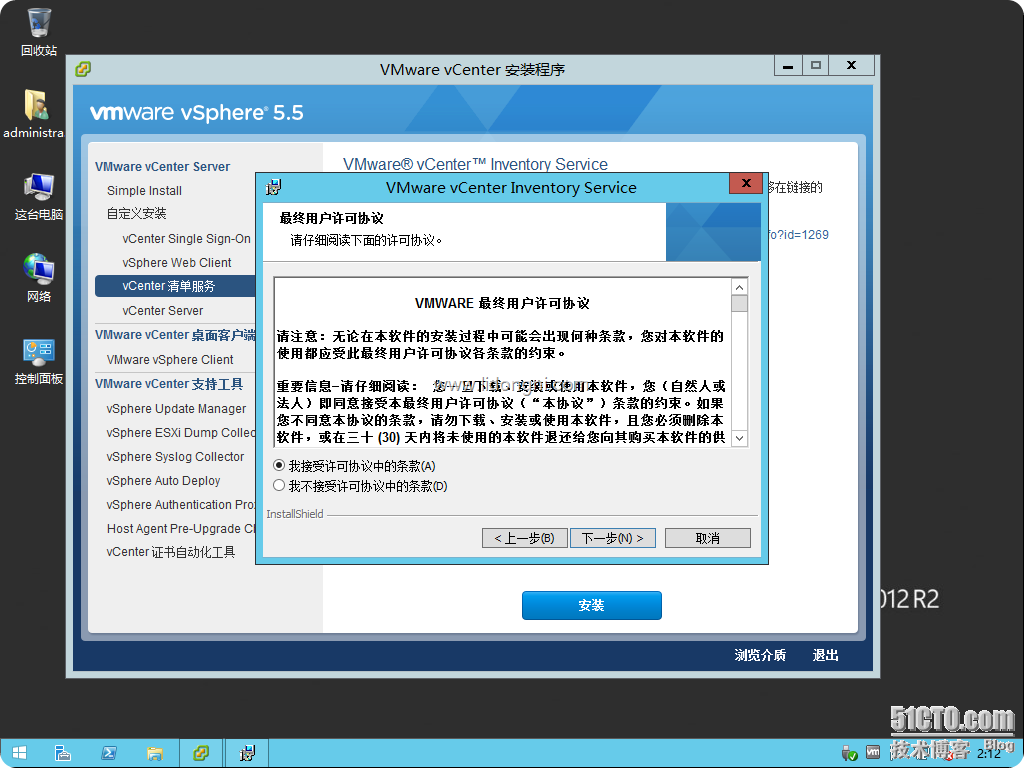
Task: Click the VMware vCenter Server heading
Action: click(x=162, y=167)
